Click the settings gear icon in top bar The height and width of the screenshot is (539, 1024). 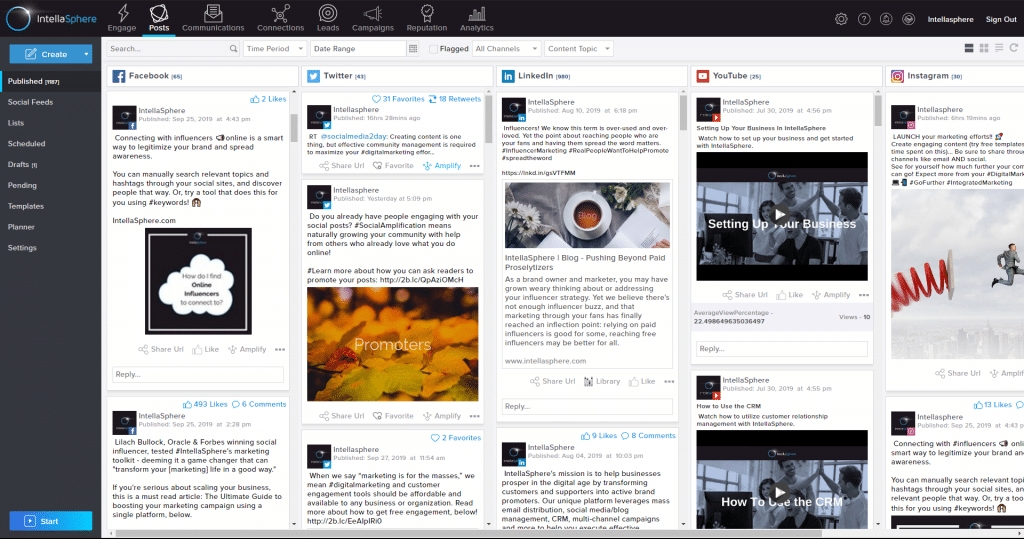pyautogui.click(x=841, y=19)
